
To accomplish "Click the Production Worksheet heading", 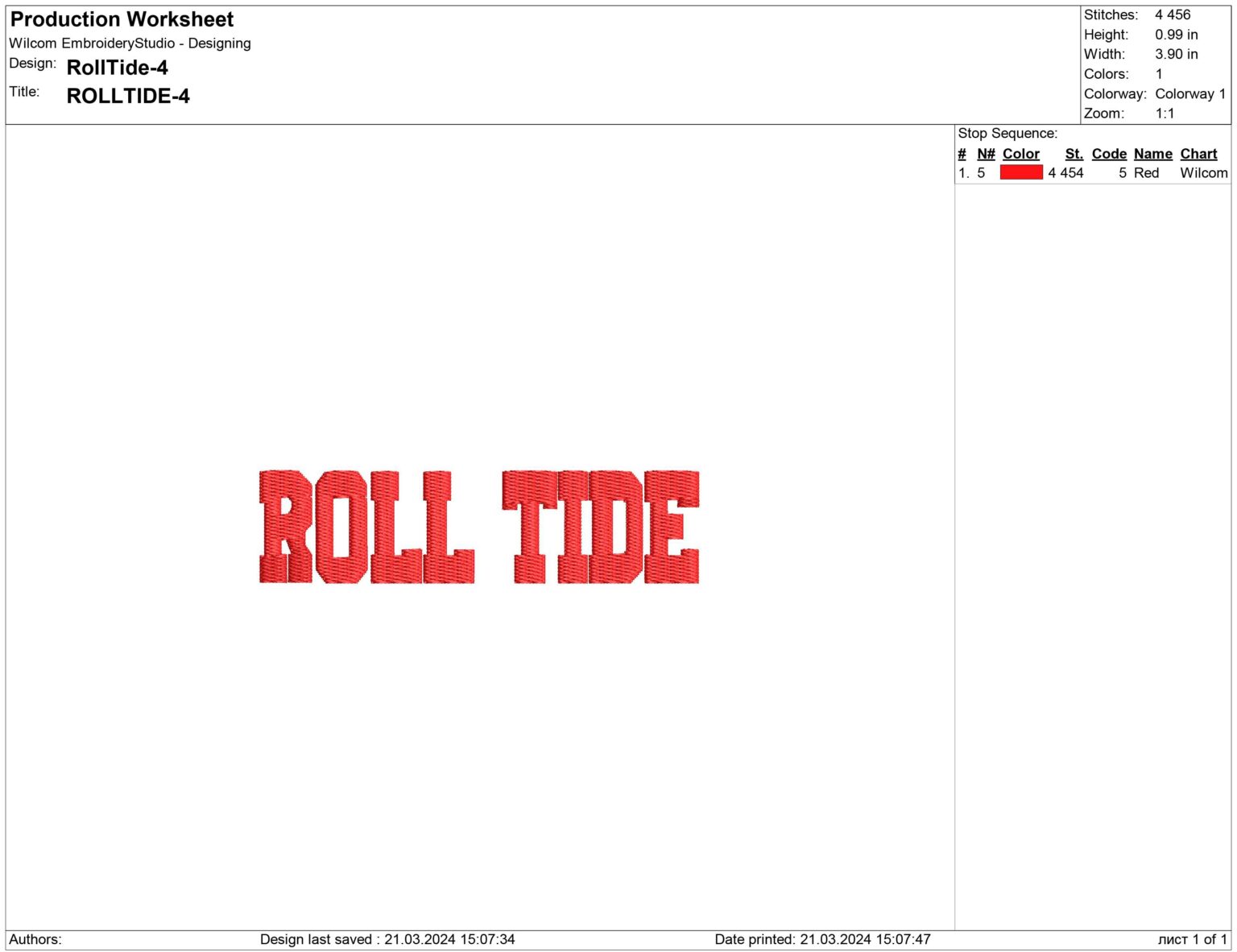I will click(x=120, y=19).
